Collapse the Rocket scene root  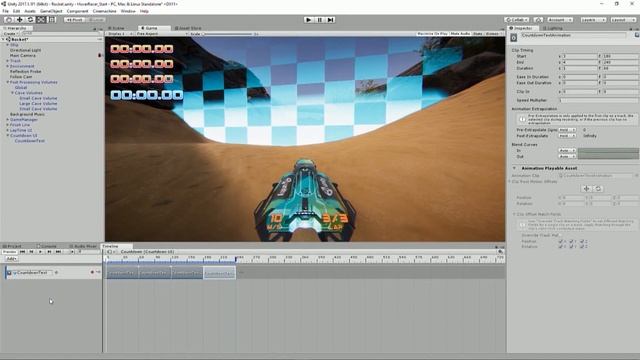4,40
